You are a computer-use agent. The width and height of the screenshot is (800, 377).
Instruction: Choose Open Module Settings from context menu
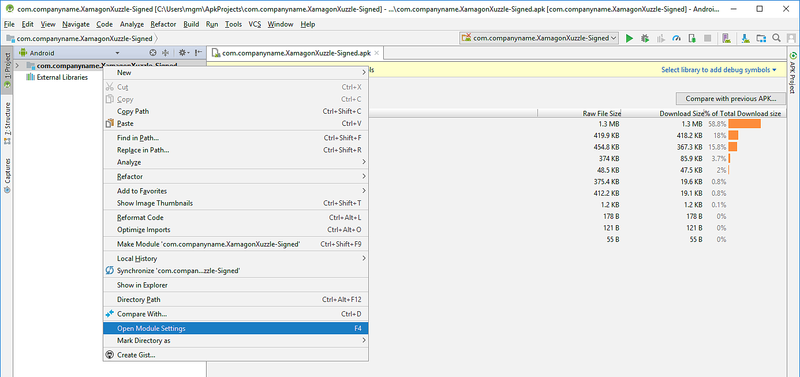point(235,328)
